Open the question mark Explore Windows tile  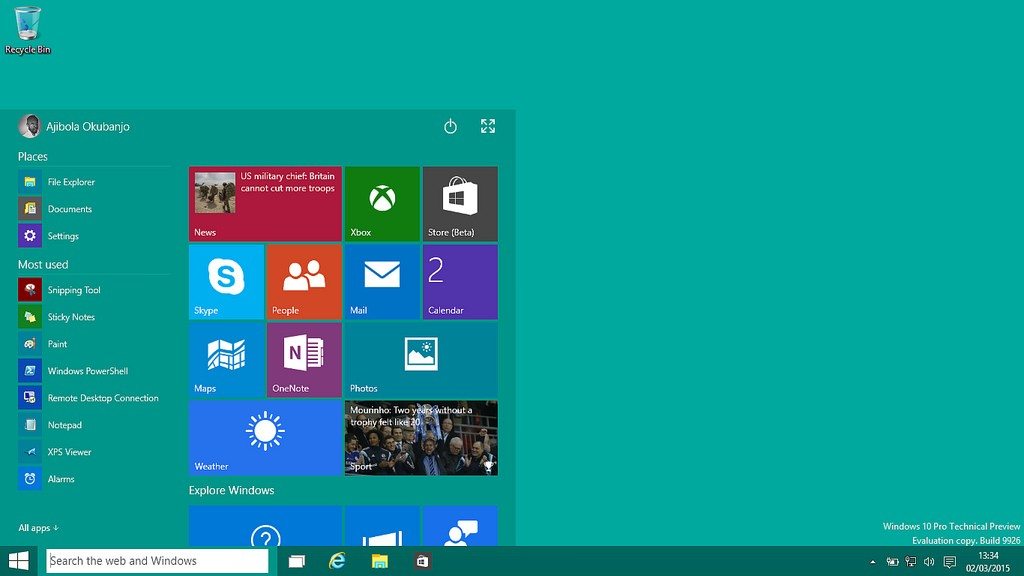coord(265,526)
